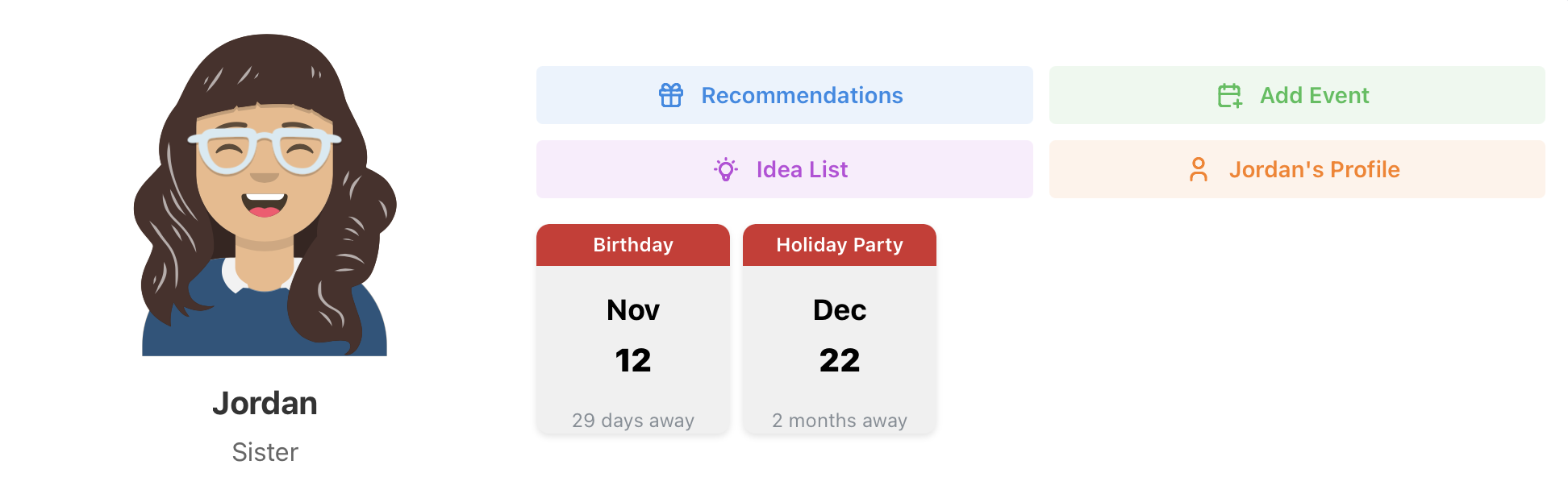Open Jordan's Idea List
1568x498 pixels.
point(785,168)
